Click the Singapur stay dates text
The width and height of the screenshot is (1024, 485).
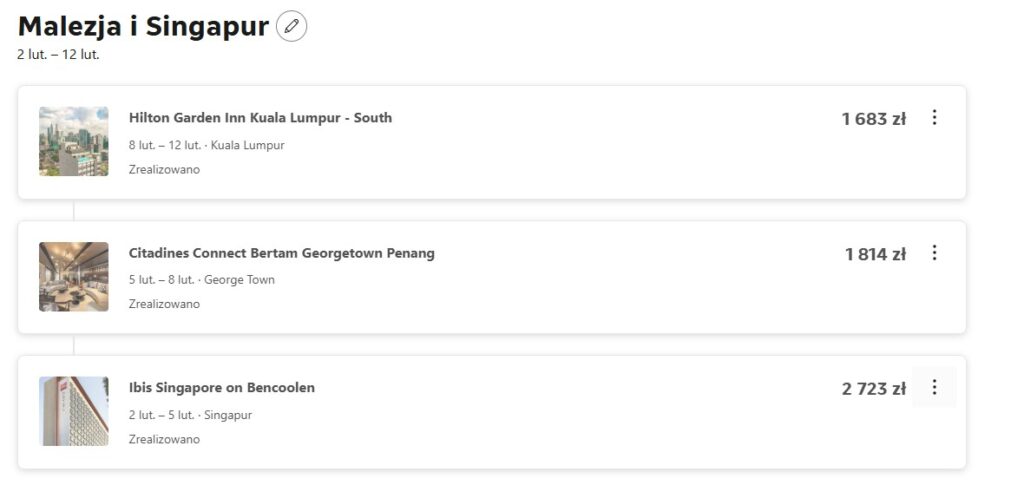(x=190, y=415)
